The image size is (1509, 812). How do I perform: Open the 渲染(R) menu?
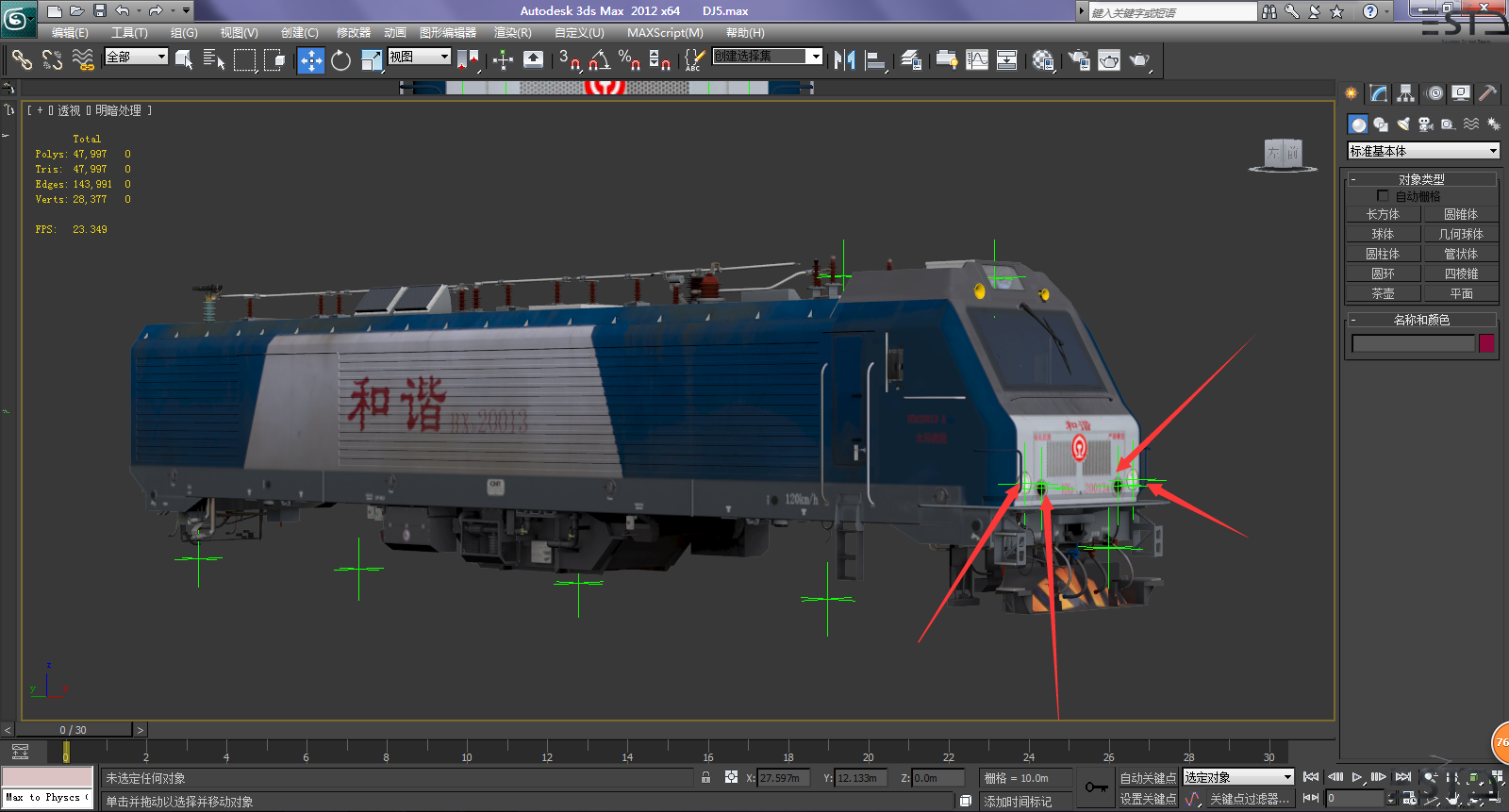[513, 33]
